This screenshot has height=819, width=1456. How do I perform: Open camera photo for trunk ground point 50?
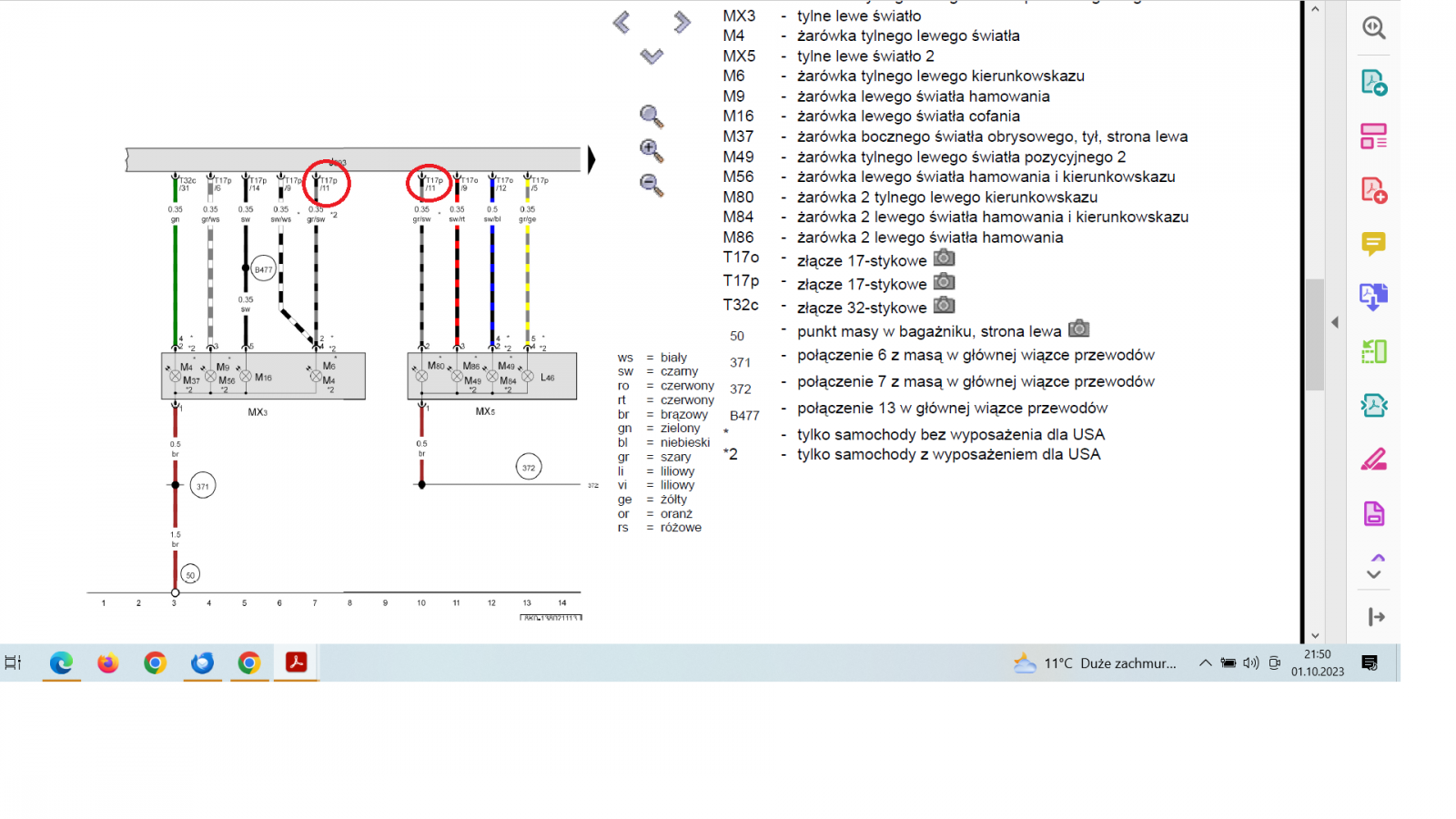coord(1079,329)
